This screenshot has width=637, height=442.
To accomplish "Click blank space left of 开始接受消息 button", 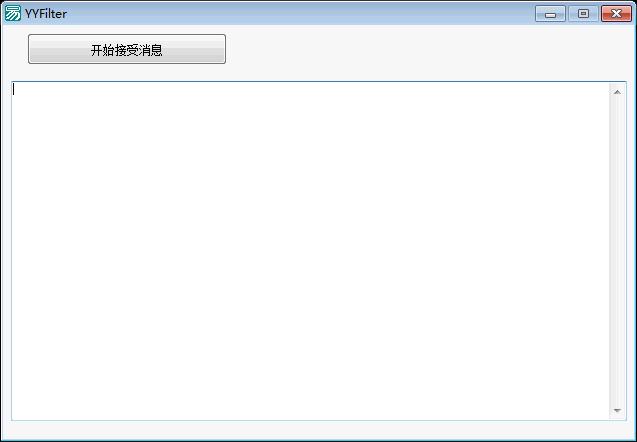I will [15, 49].
